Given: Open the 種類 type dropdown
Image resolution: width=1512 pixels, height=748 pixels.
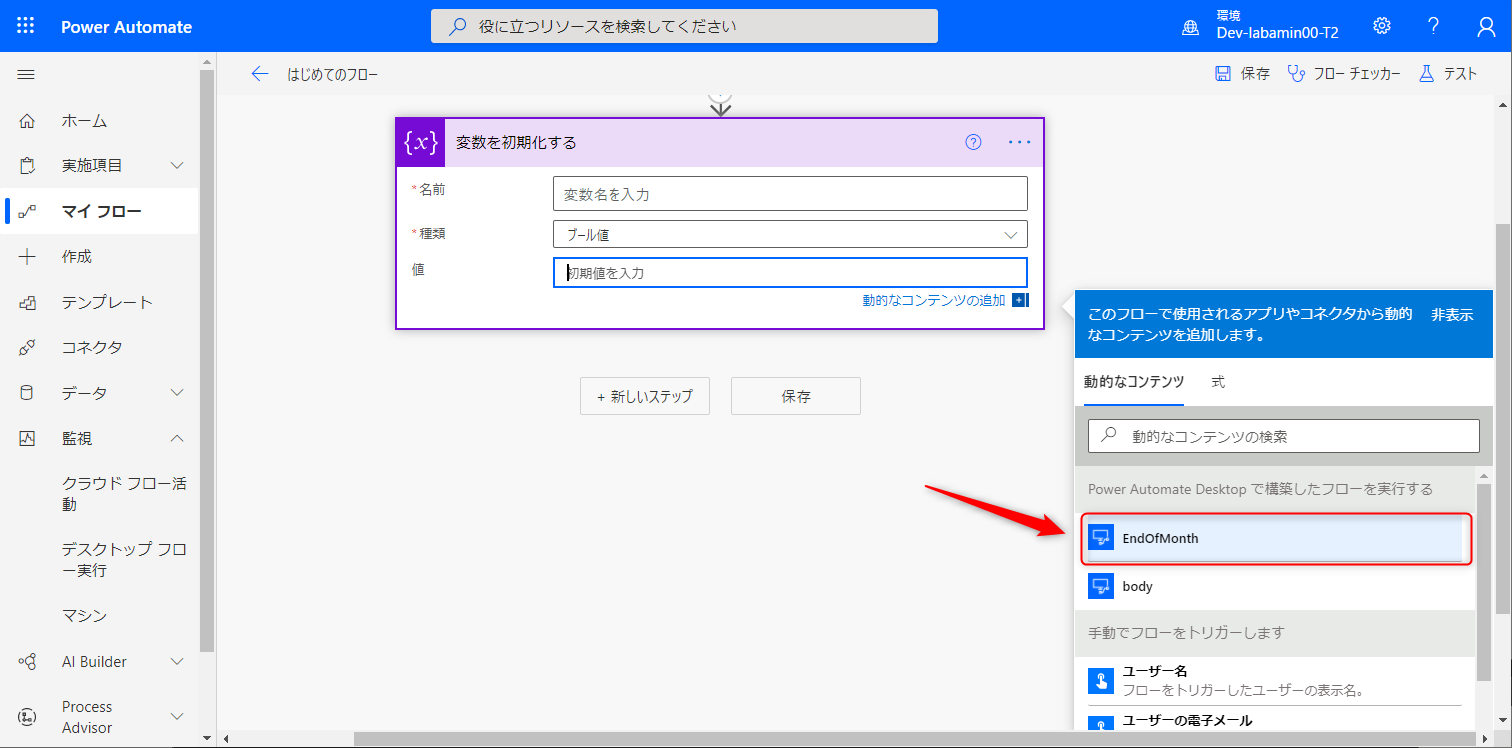Looking at the screenshot, I should (x=790, y=234).
